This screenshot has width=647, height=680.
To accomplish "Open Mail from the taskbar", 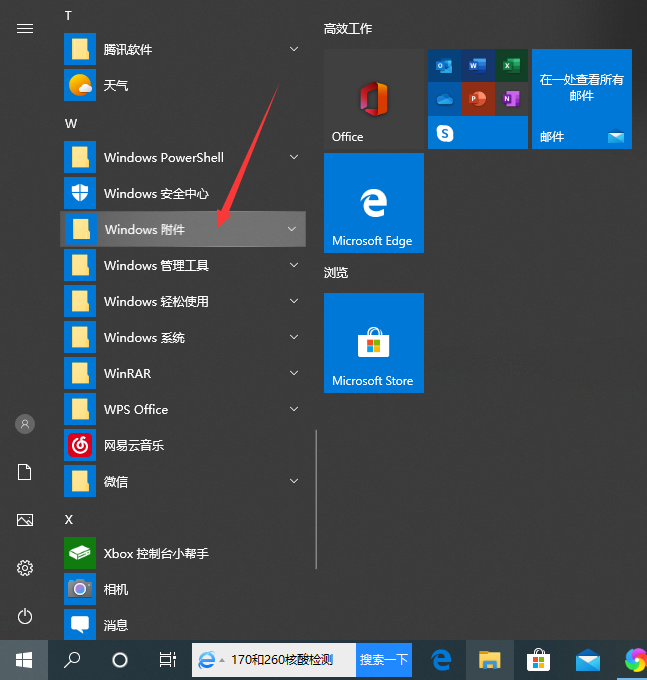I will pos(588,660).
